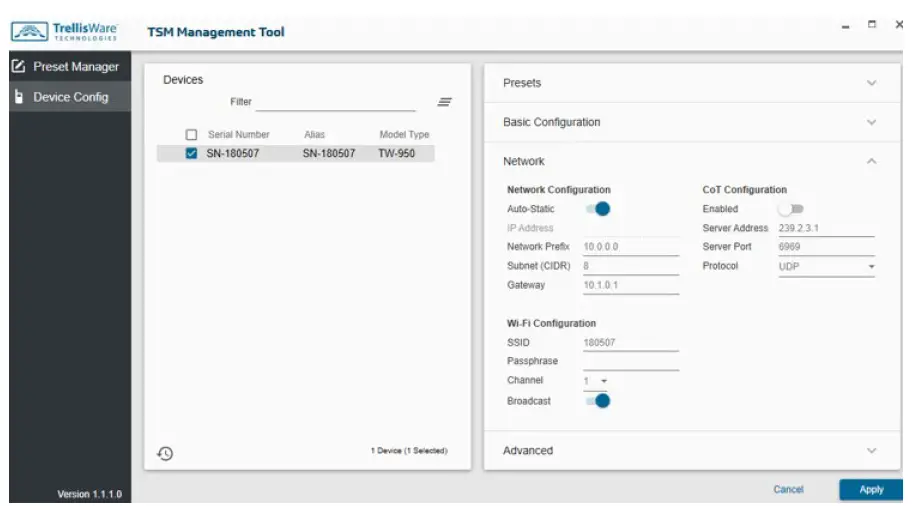918x506 pixels.
Task: Collapse the Network section
Action: [692, 161]
